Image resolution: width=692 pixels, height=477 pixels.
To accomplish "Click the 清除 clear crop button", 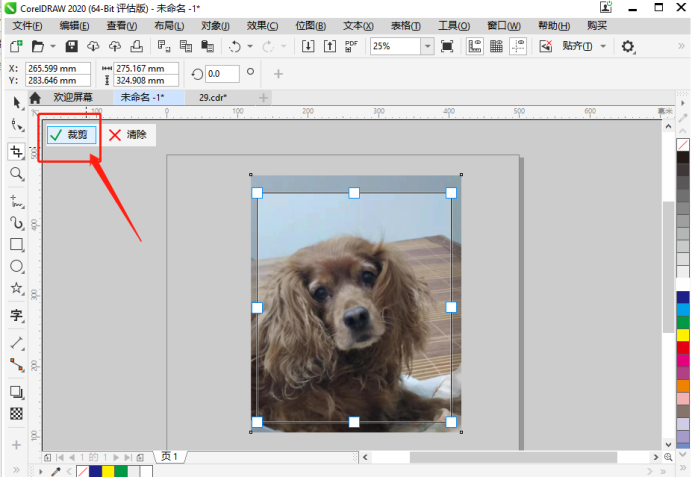I will (x=128, y=135).
